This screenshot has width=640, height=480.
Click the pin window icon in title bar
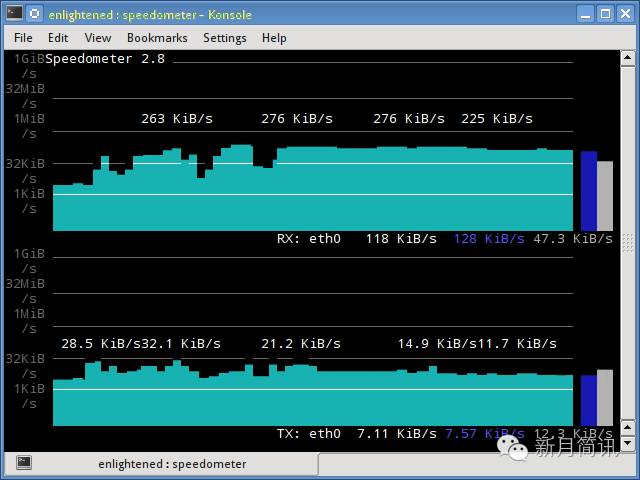click(x=35, y=13)
